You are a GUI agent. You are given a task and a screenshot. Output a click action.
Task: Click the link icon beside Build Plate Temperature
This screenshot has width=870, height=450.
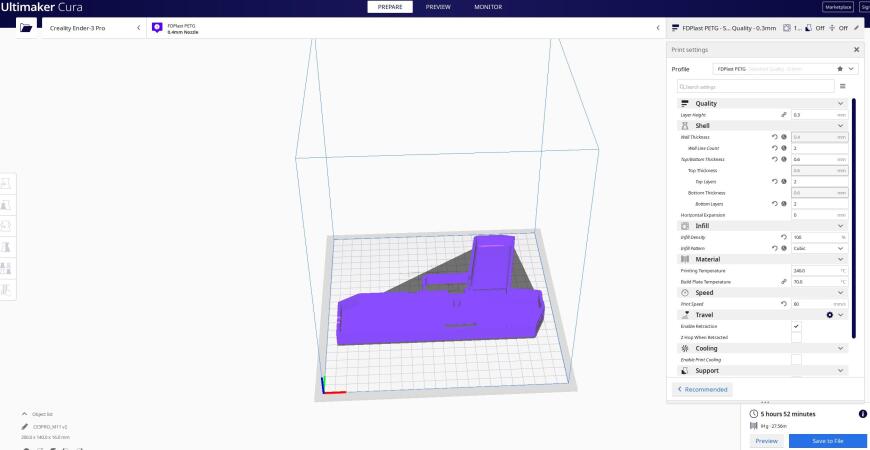click(x=783, y=281)
